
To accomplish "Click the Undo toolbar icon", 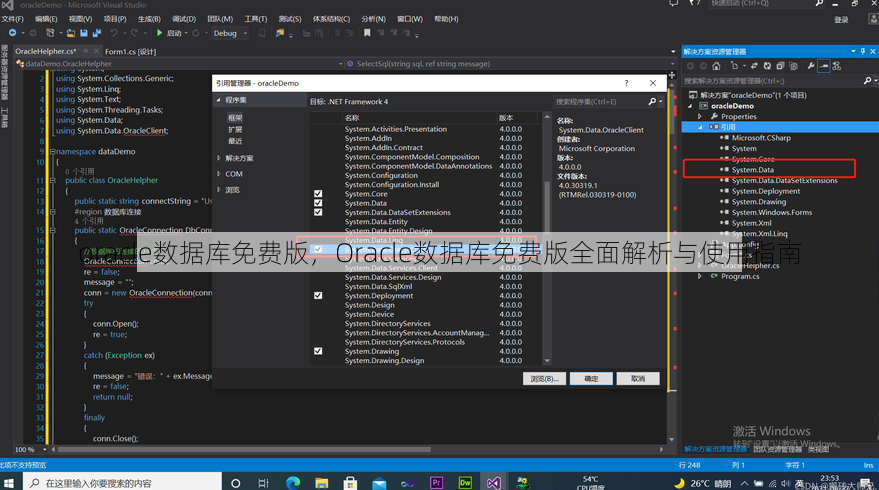I will pos(114,33).
